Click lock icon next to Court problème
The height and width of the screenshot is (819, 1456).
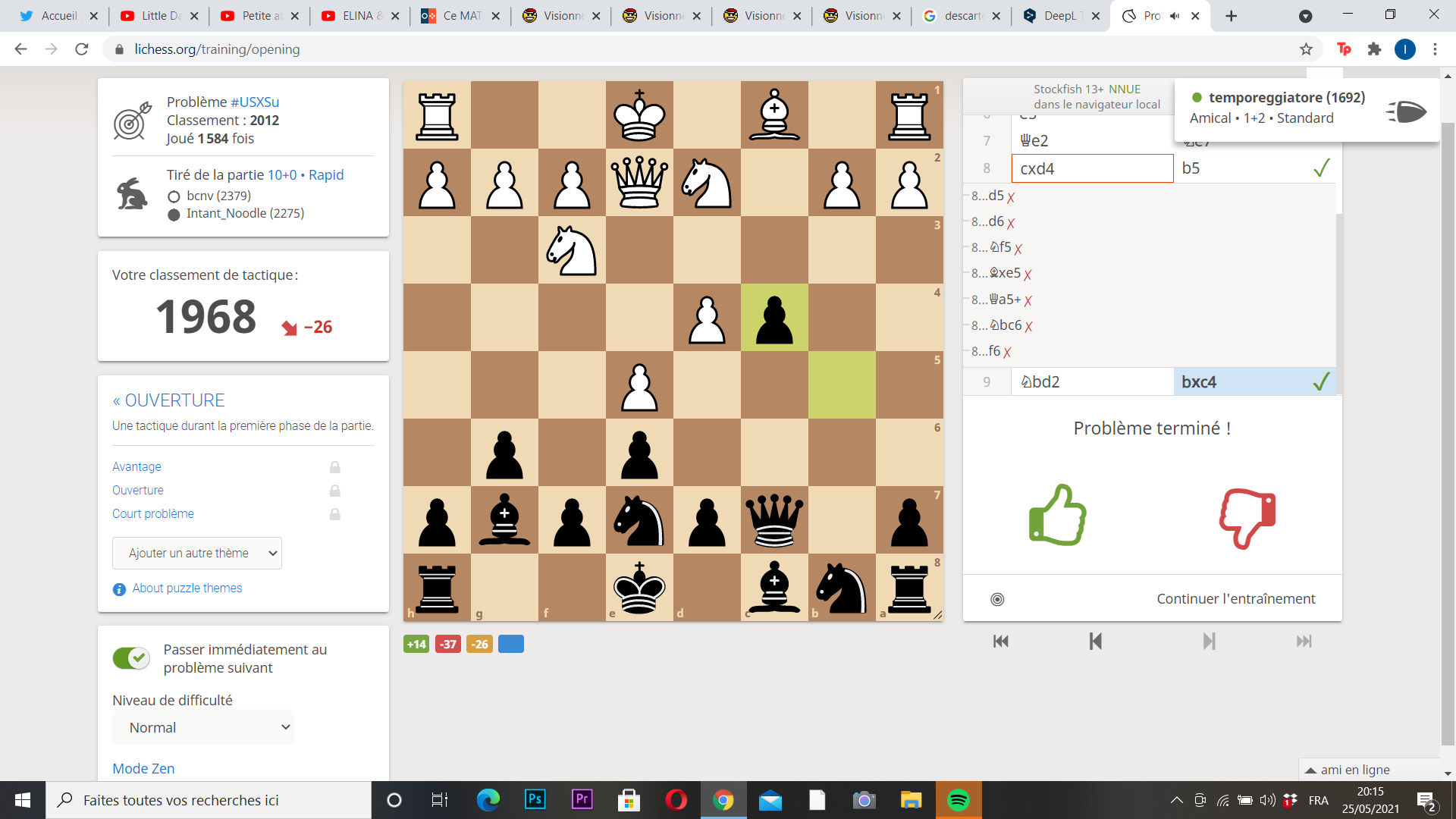coord(334,514)
